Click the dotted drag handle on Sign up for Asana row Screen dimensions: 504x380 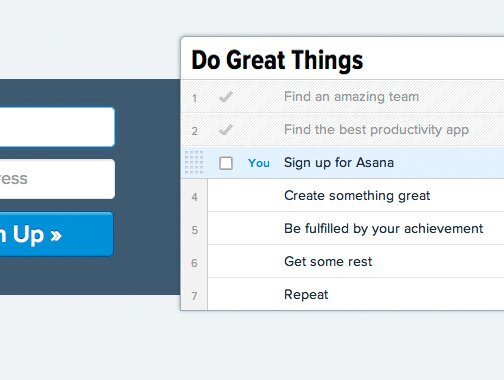pos(194,162)
